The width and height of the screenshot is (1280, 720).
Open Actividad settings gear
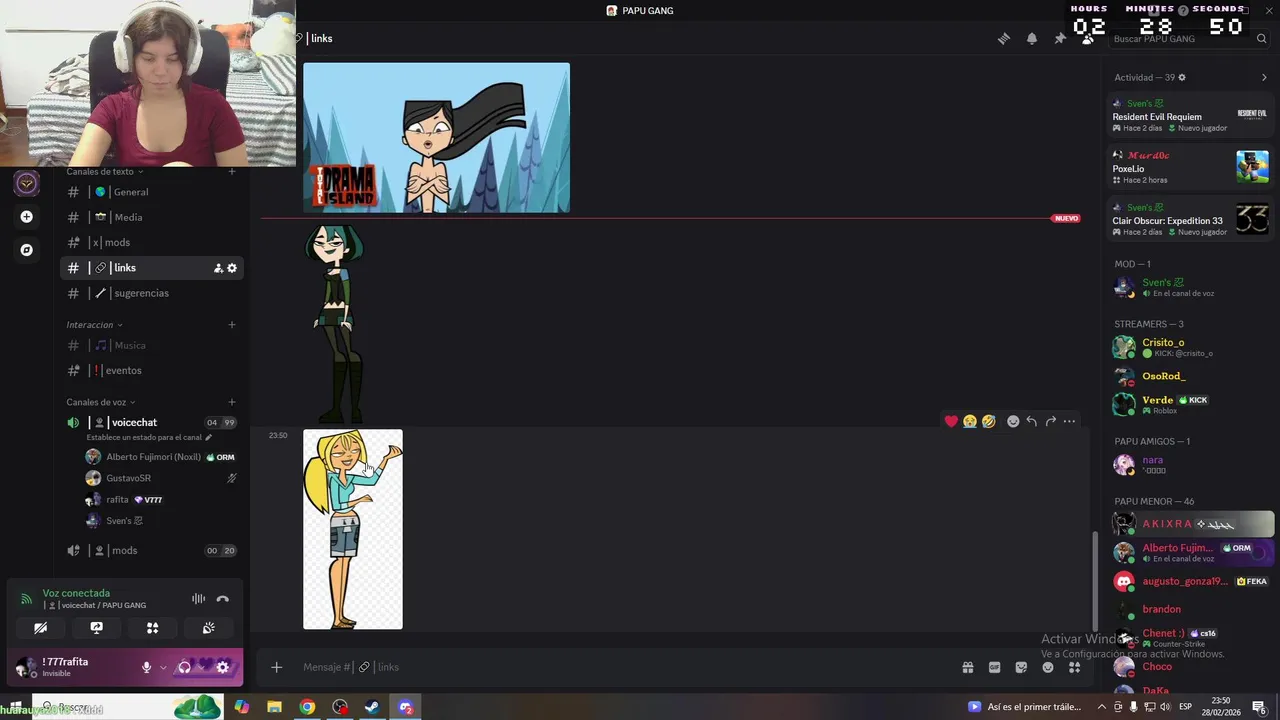1182,77
